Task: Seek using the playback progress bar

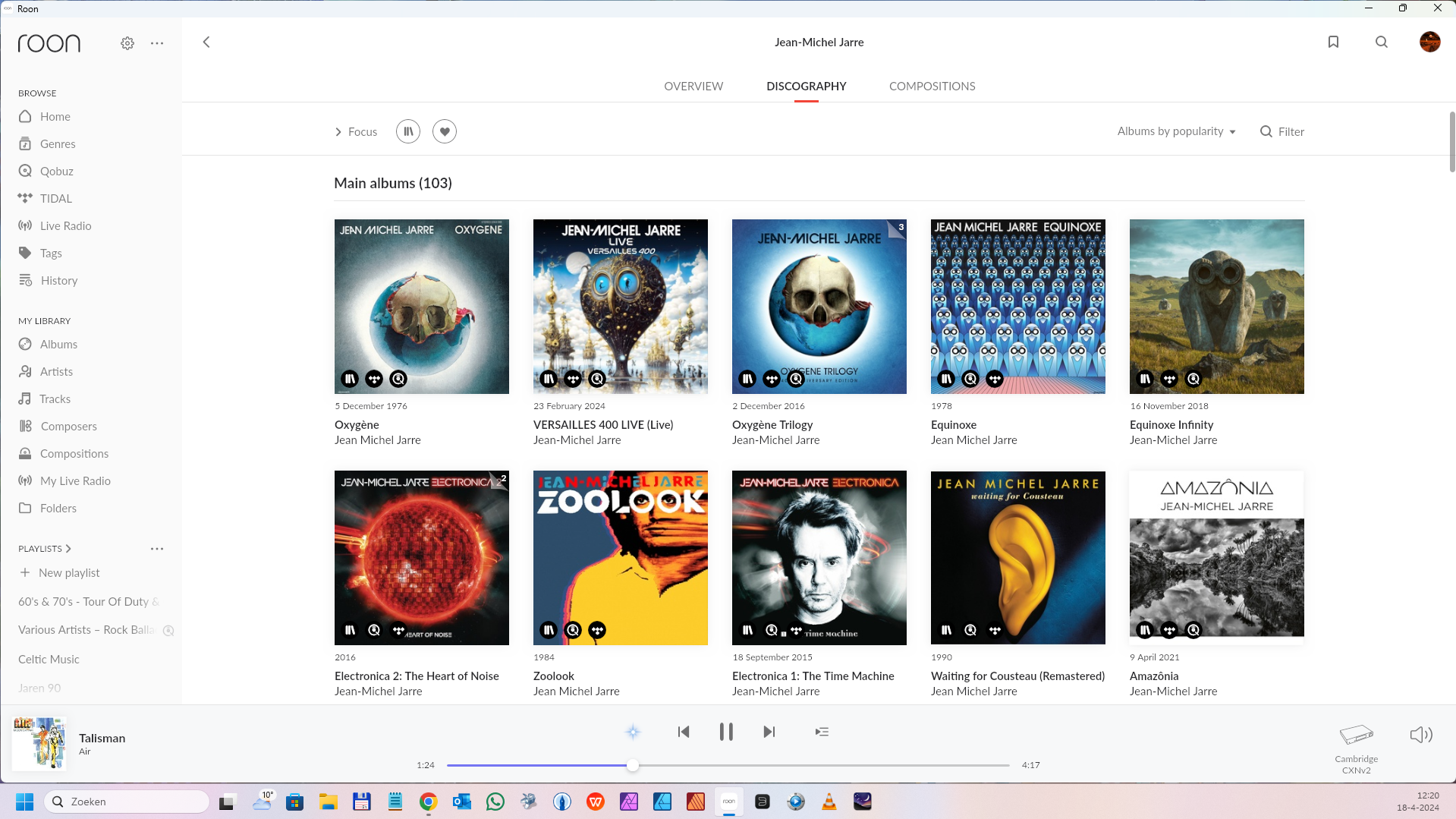Action: [x=728, y=765]
